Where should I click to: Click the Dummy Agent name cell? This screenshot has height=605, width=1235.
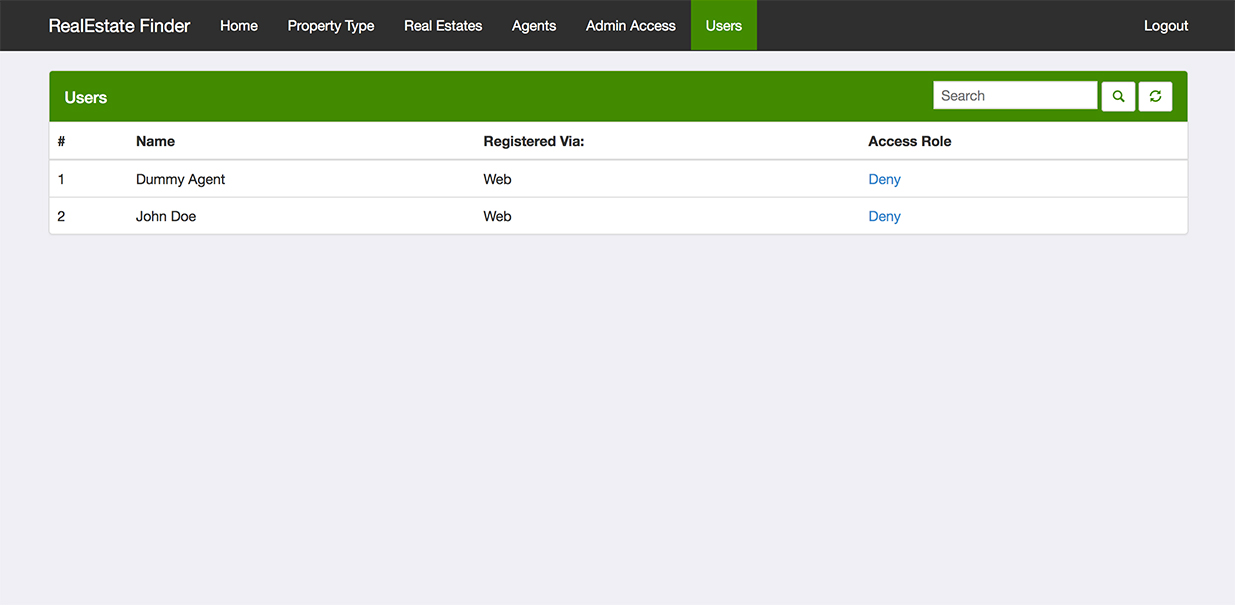click(x=180, y=179)
